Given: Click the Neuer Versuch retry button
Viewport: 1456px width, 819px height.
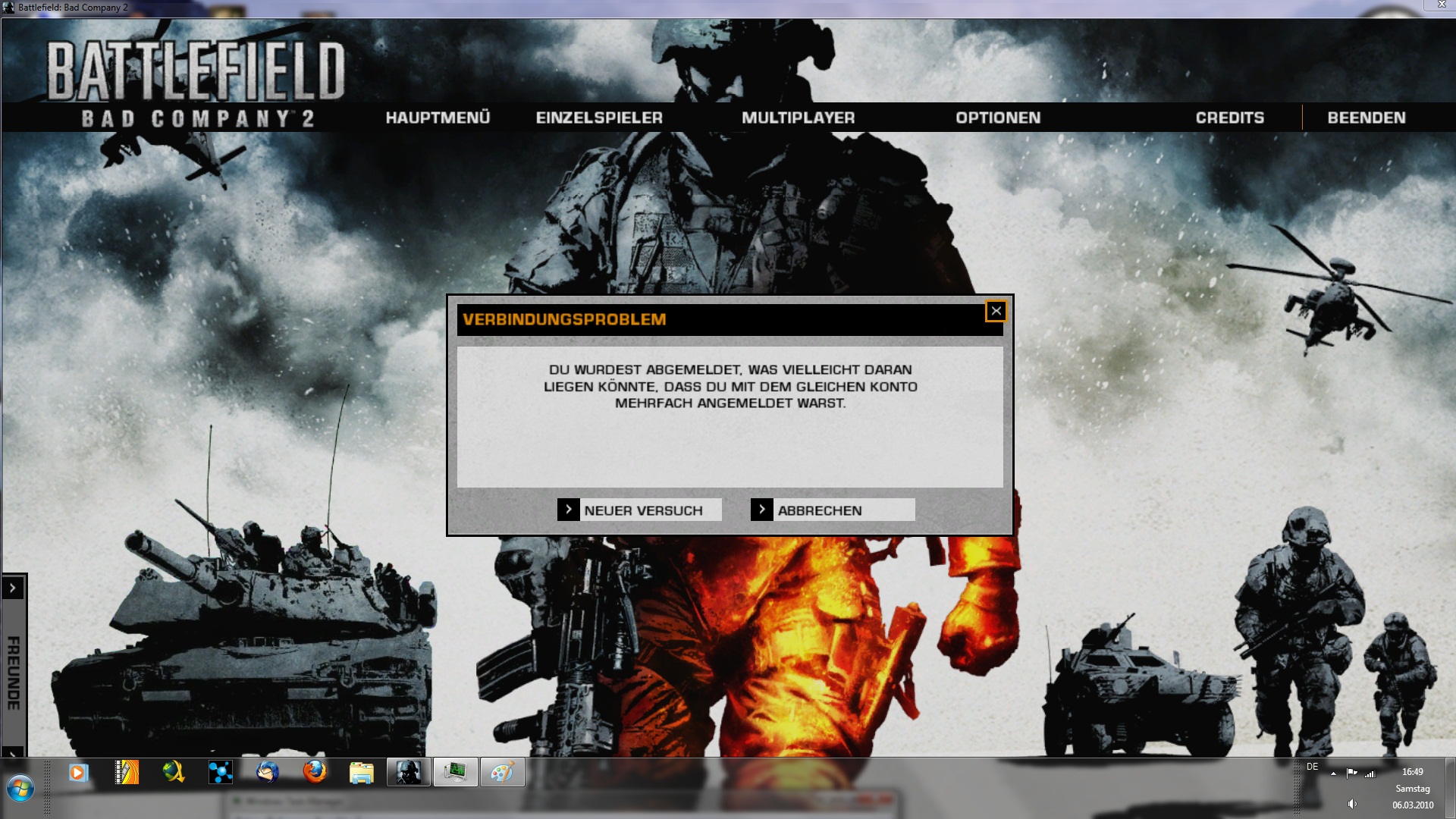Looking at the screenshot, I should coord(639,510).
